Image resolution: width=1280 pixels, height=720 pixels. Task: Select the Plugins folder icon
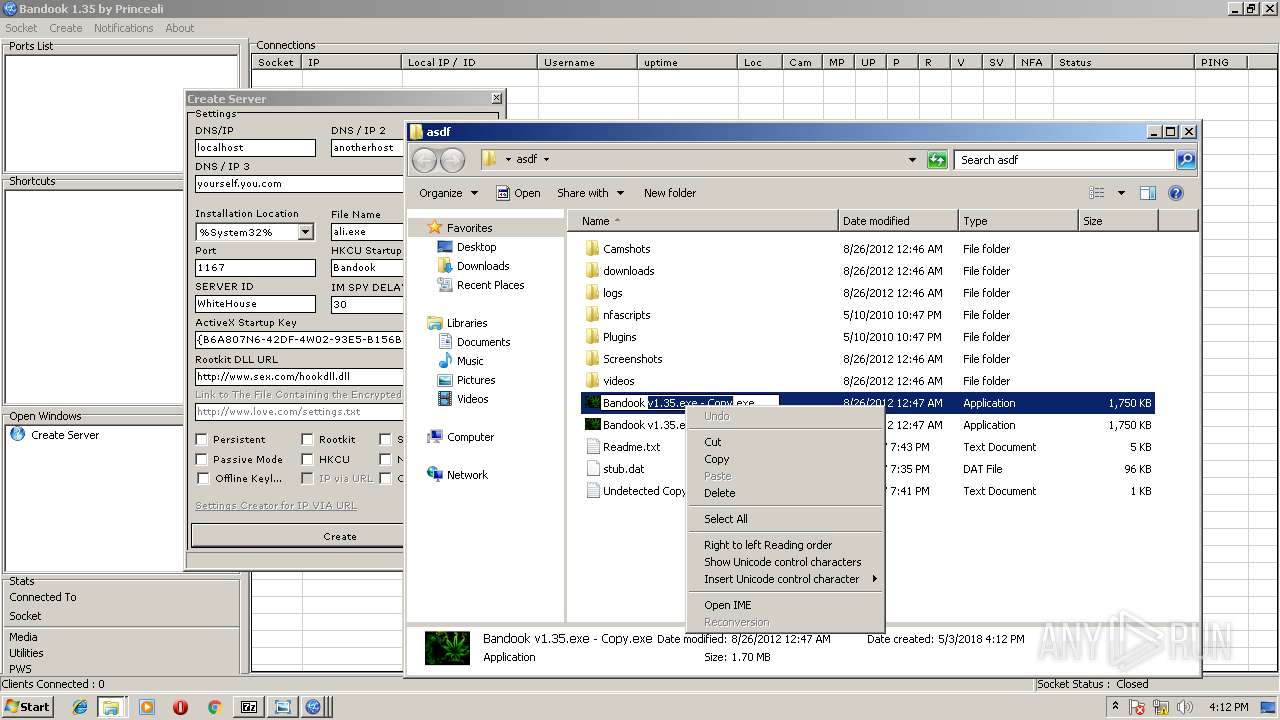click(592, 337)
